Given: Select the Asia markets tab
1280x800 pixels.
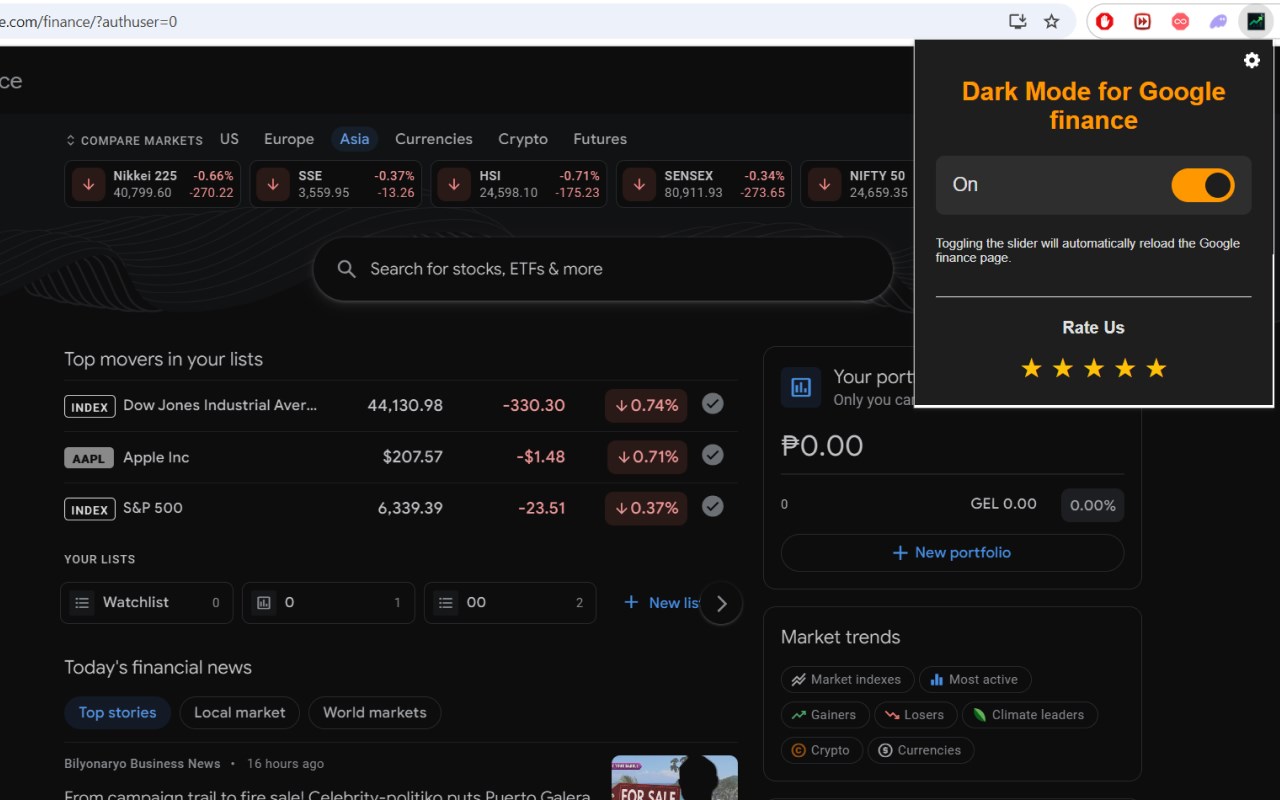Looking at the screenshot, I should (x=354, y=139).
